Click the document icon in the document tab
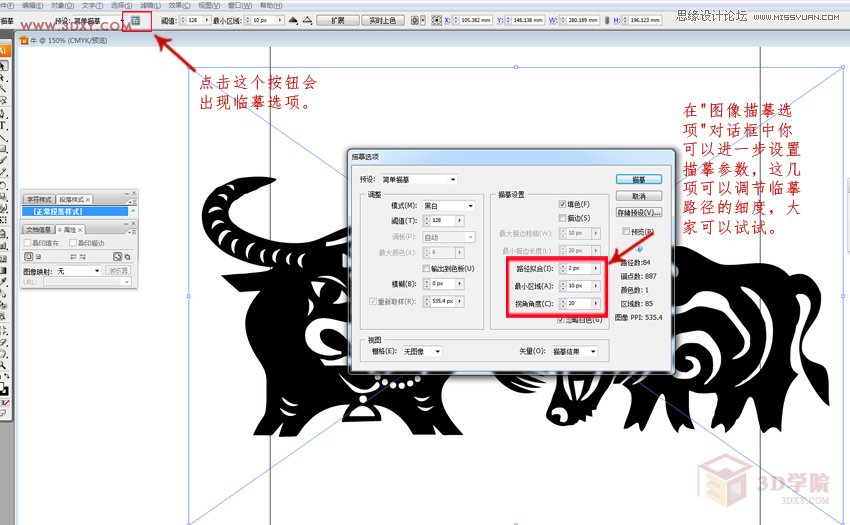 (24, 40)
